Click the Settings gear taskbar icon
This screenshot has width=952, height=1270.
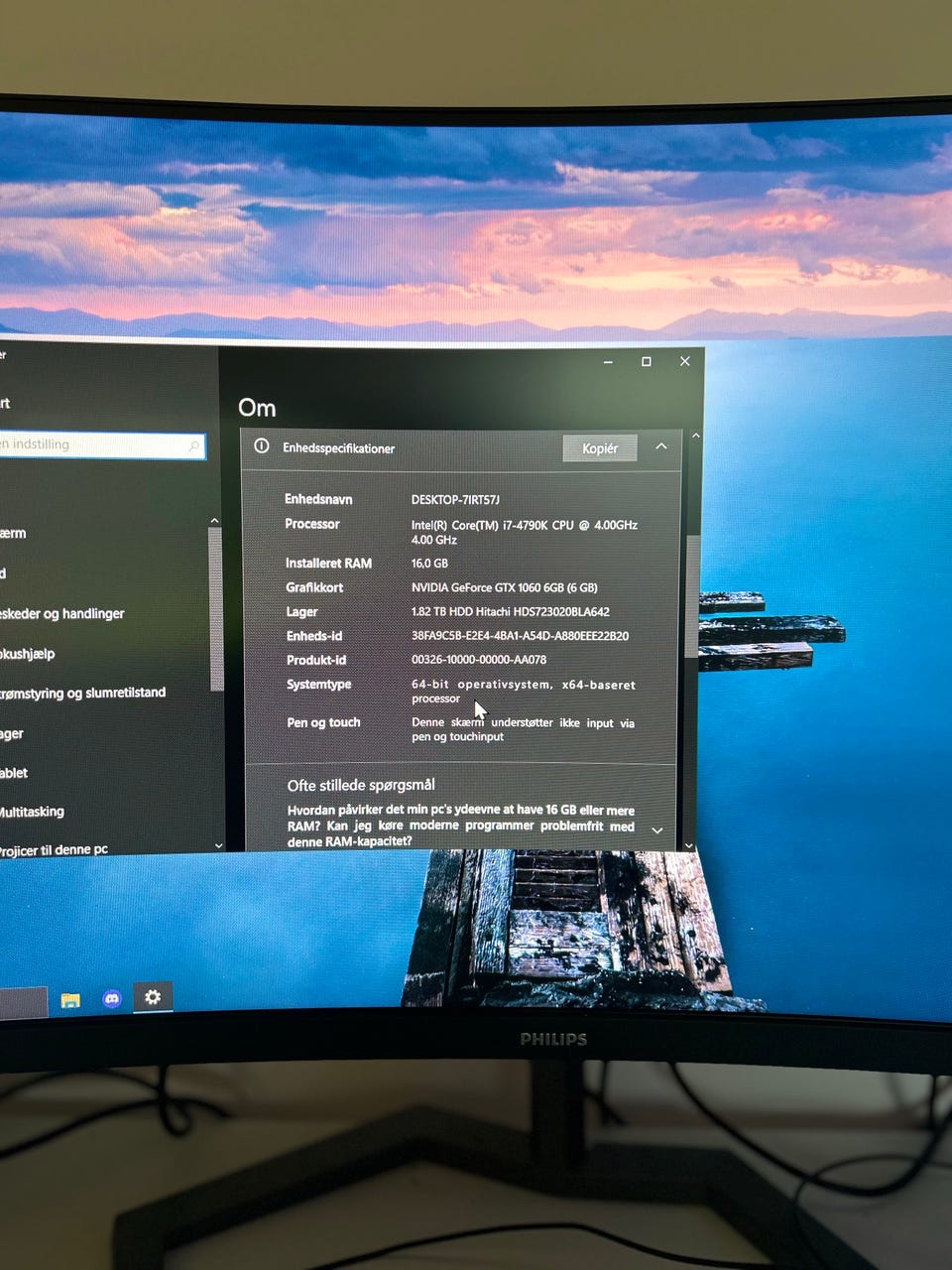[x=153, y=996]
